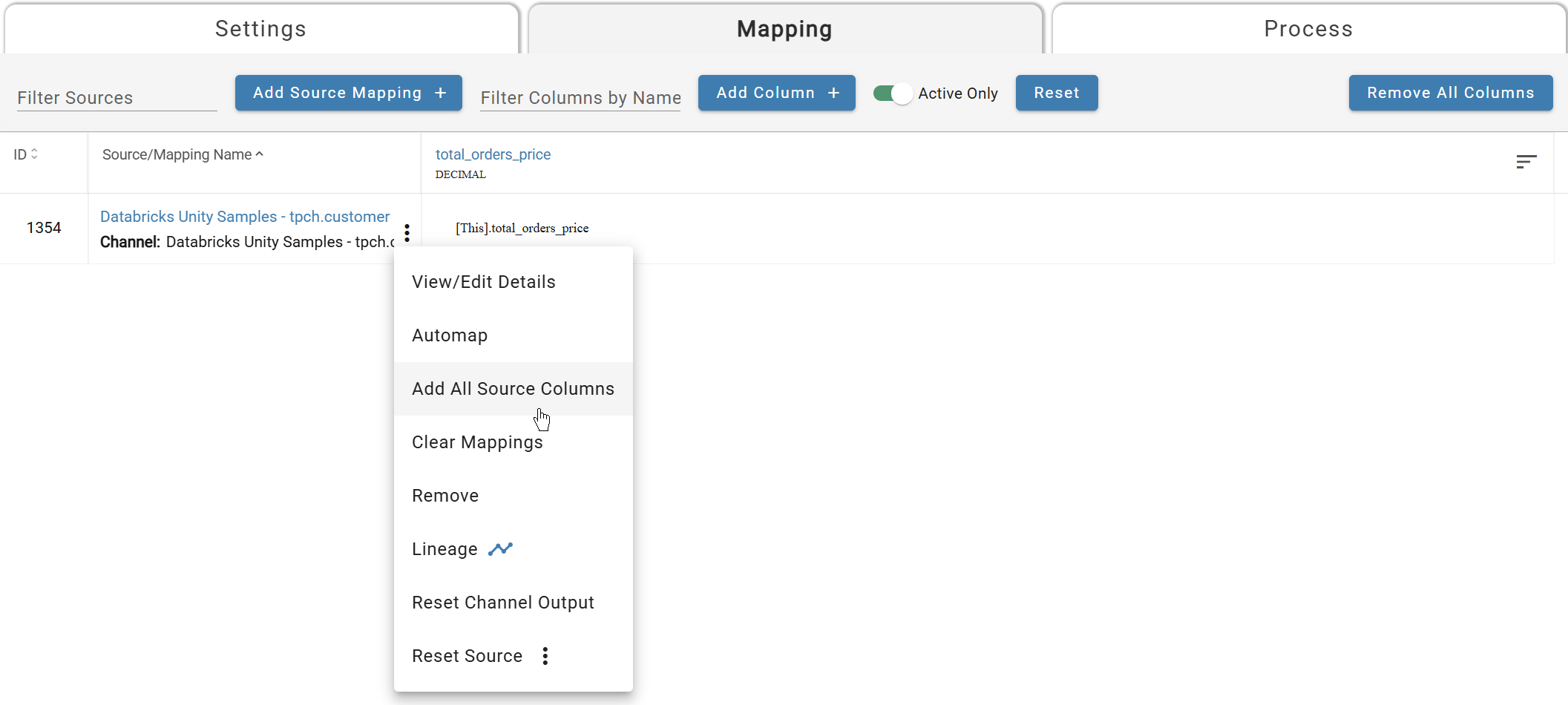Click the Filter Sources input field
The image size is (1568, 705).
(115, 97)
